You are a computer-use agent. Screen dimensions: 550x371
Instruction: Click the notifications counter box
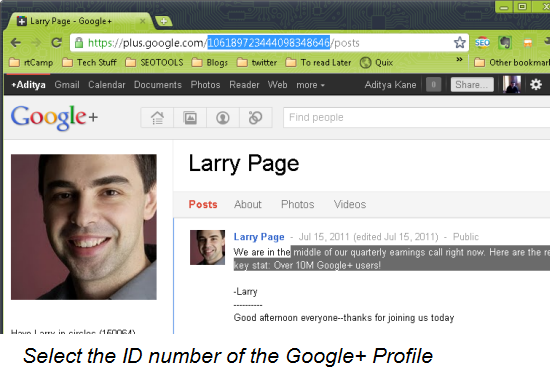(x=433, y=85)
